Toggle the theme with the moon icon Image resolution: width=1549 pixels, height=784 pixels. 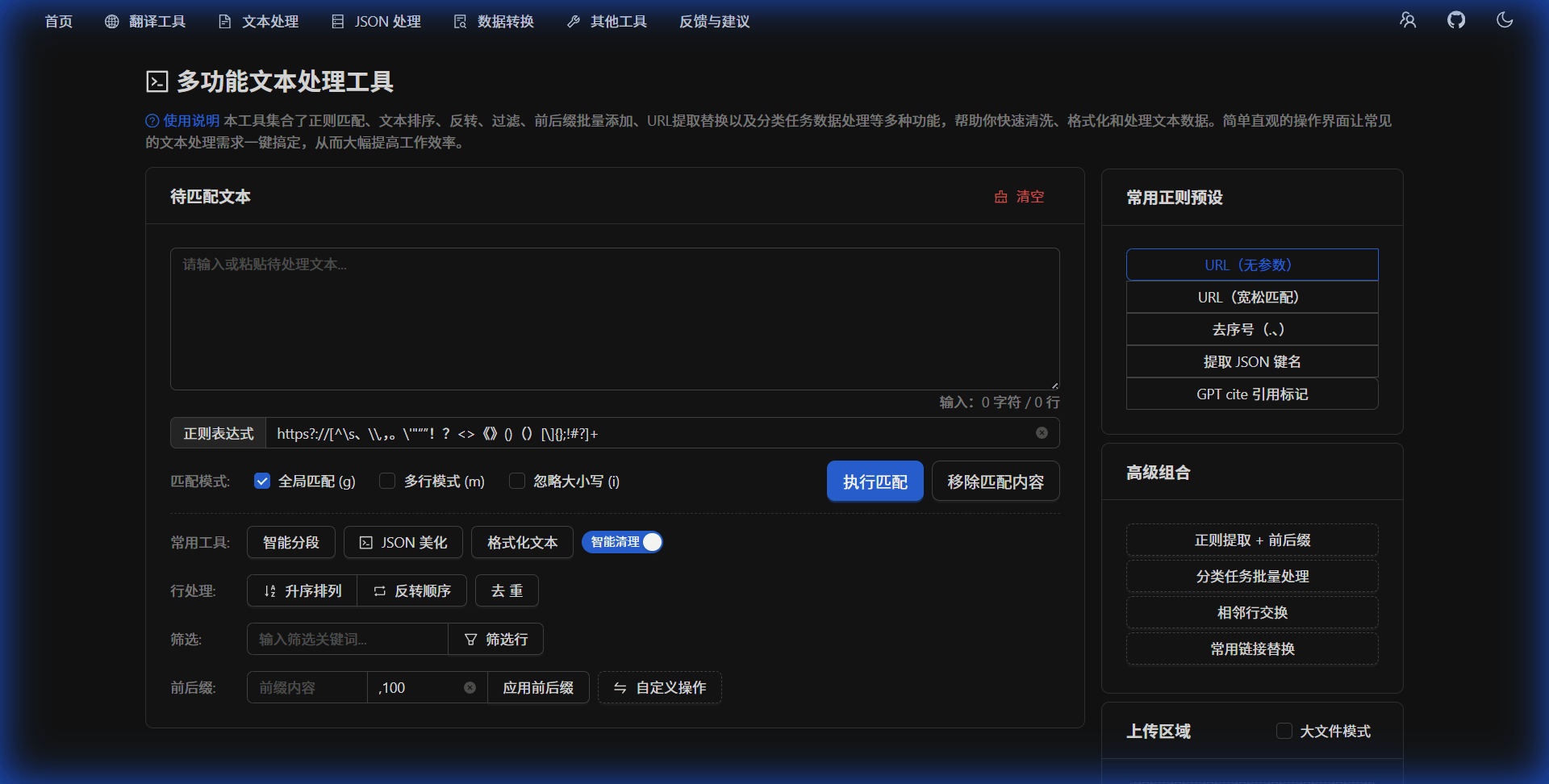point(1504,19)
